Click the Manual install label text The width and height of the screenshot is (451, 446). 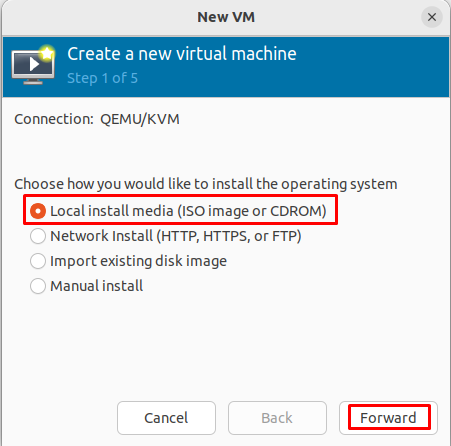(x=97, y=286)
